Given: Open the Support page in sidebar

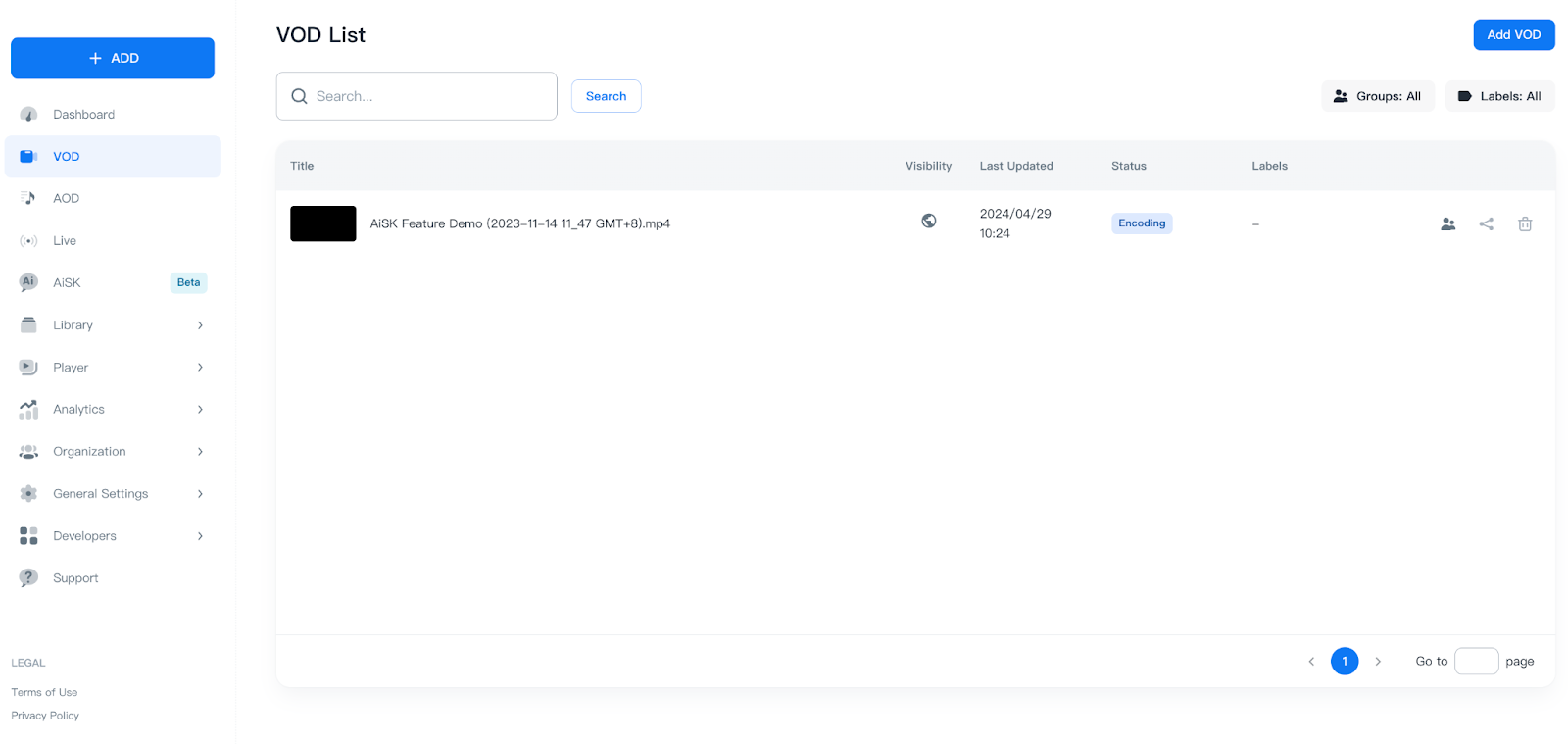Looking at the screenshot, I should [75, 578].
